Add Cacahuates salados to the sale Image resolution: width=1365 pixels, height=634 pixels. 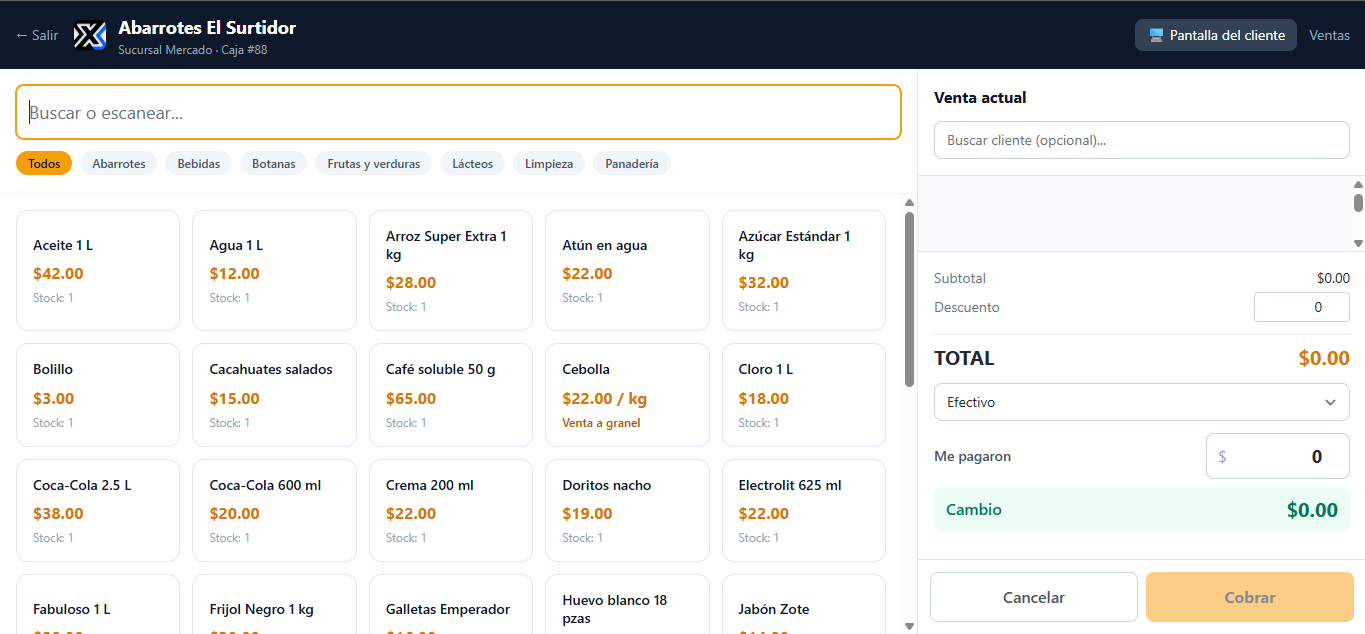click(274, 395)
